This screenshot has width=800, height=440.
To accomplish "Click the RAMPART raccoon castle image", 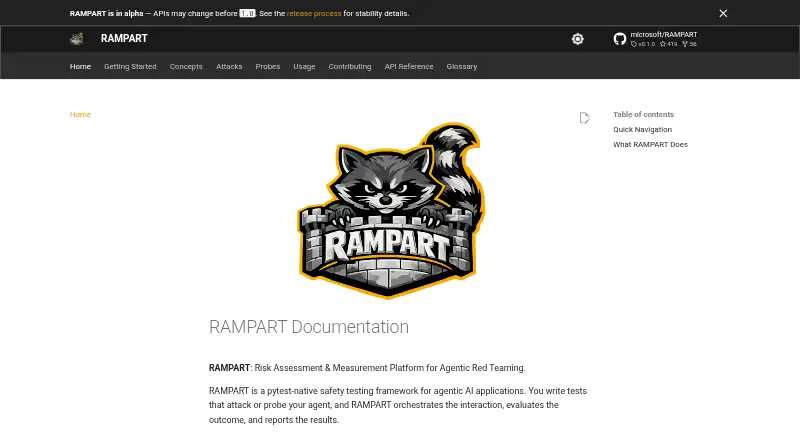I will tap(391, 210).
